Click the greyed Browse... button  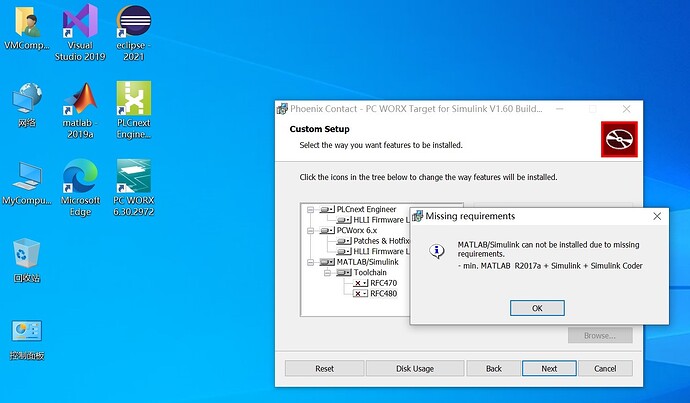pos(600,336)
